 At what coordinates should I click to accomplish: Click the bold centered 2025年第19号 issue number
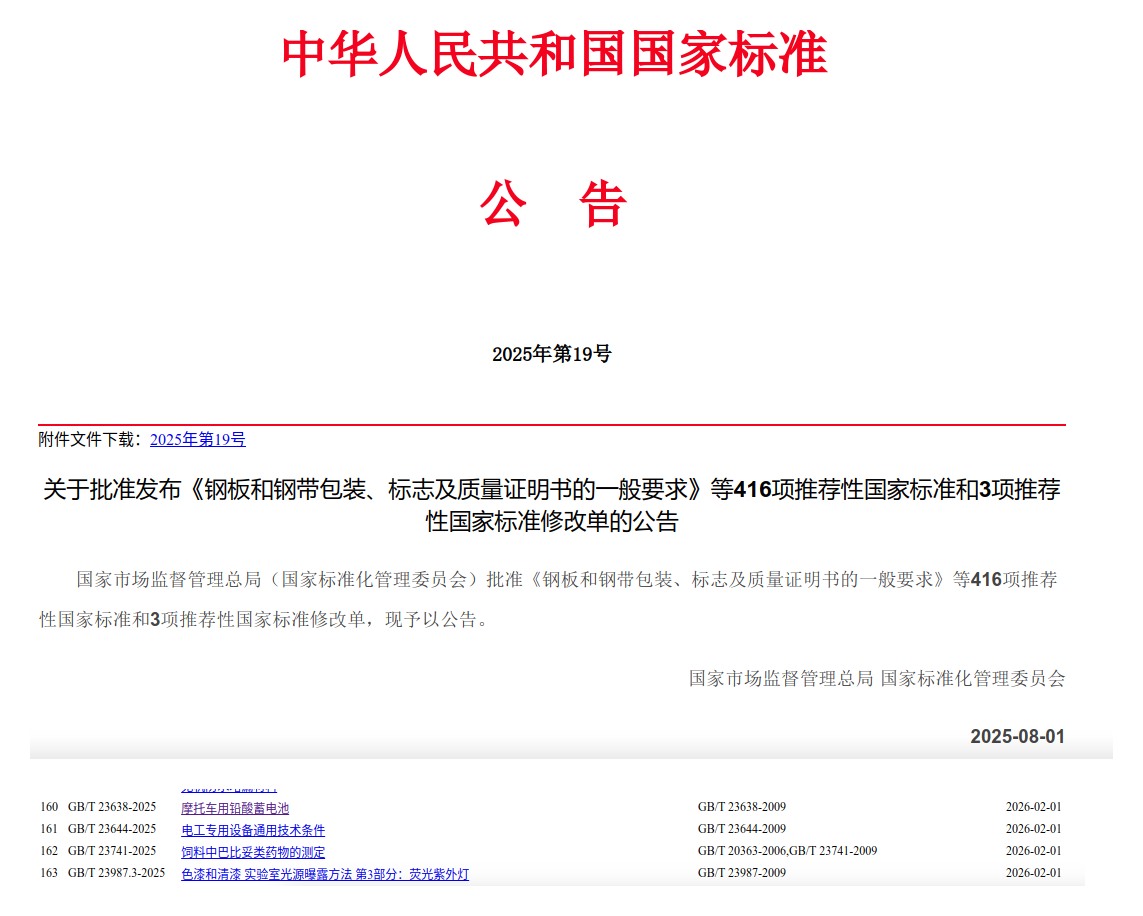pyautogui.click(x=551, y=354)
